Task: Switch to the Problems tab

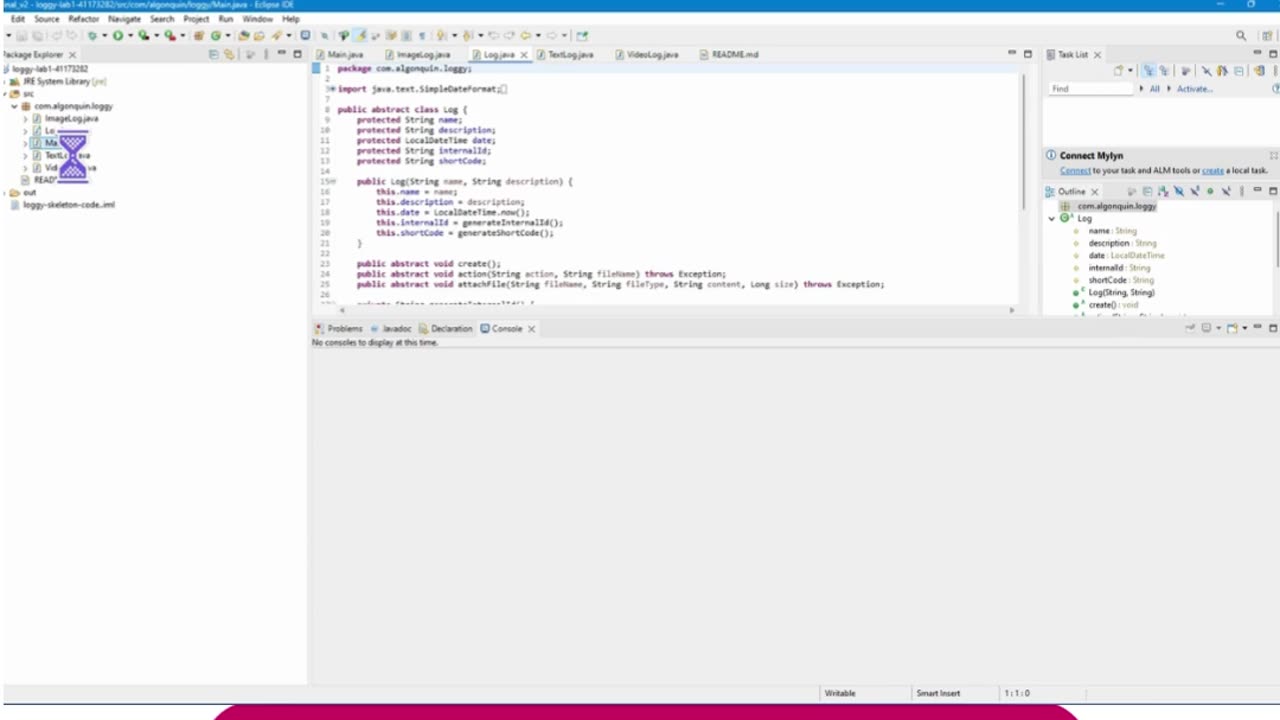Action: pyautogui.click(x=338, y=328)
